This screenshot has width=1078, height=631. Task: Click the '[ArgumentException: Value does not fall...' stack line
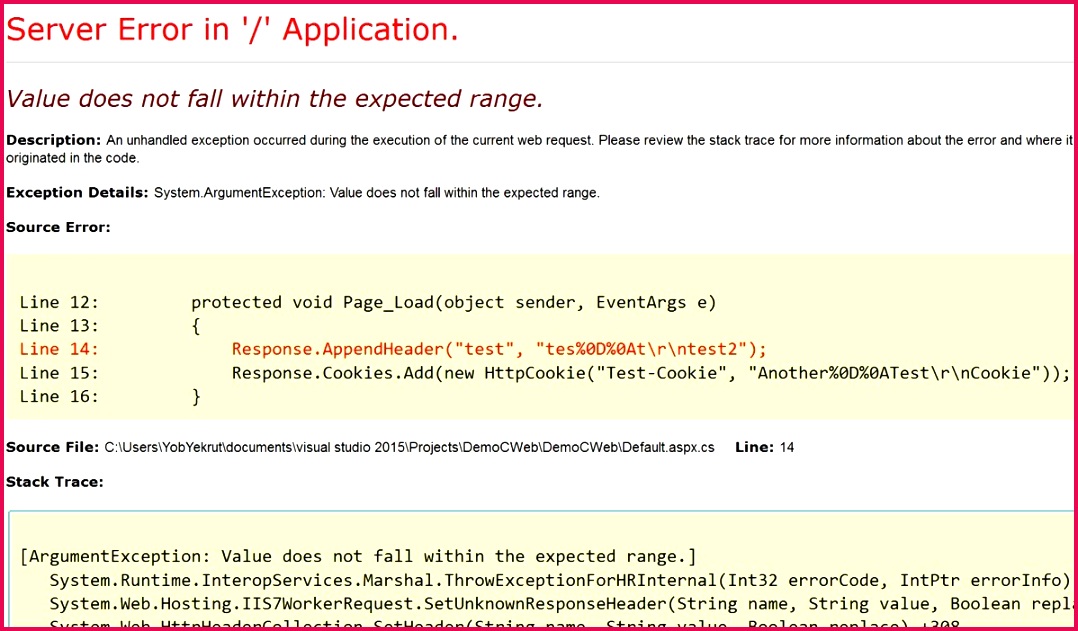[358, 556]
